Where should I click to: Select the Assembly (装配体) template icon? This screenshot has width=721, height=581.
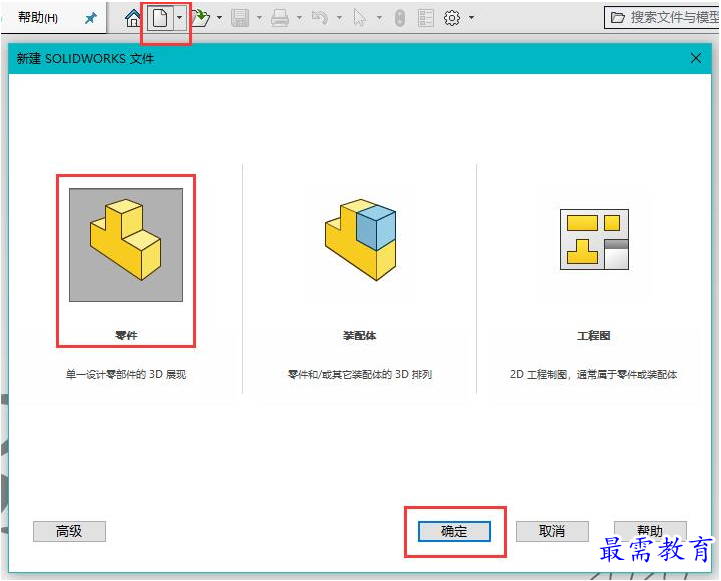point(360,239)
